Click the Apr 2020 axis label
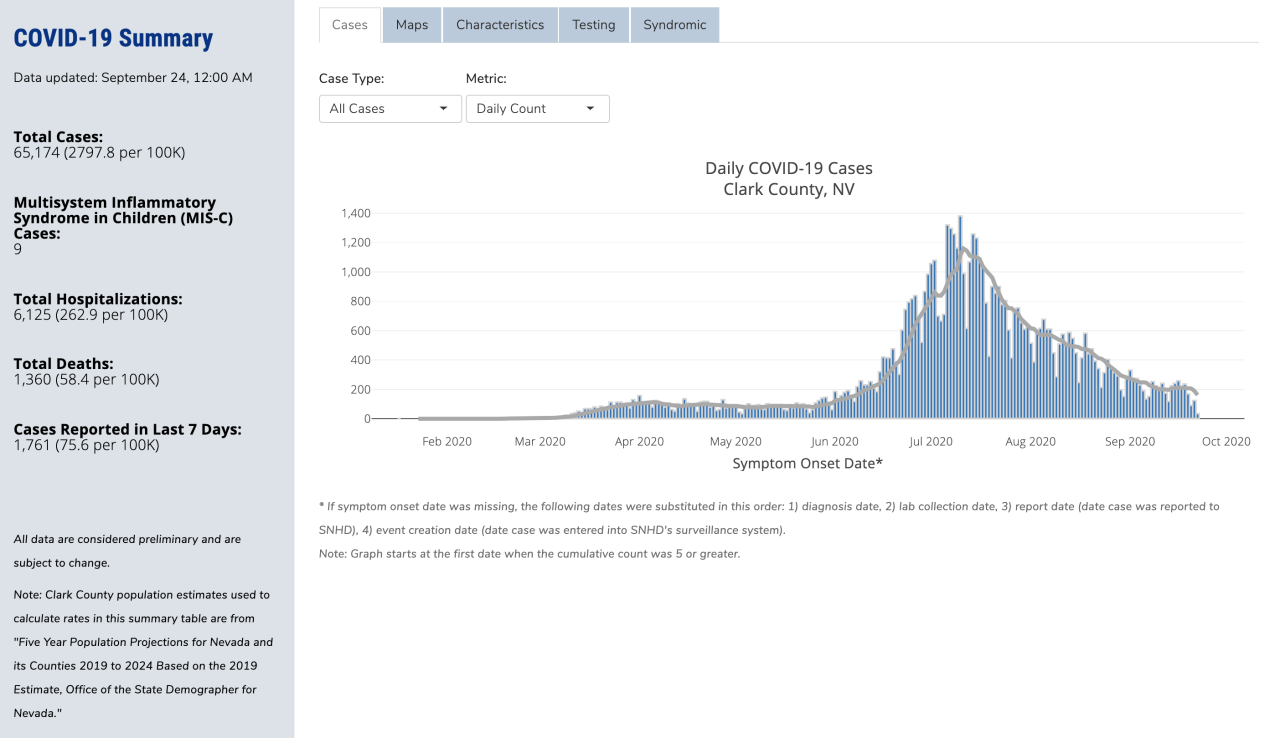Screen dimensions: 1280x738 (639, 441)
